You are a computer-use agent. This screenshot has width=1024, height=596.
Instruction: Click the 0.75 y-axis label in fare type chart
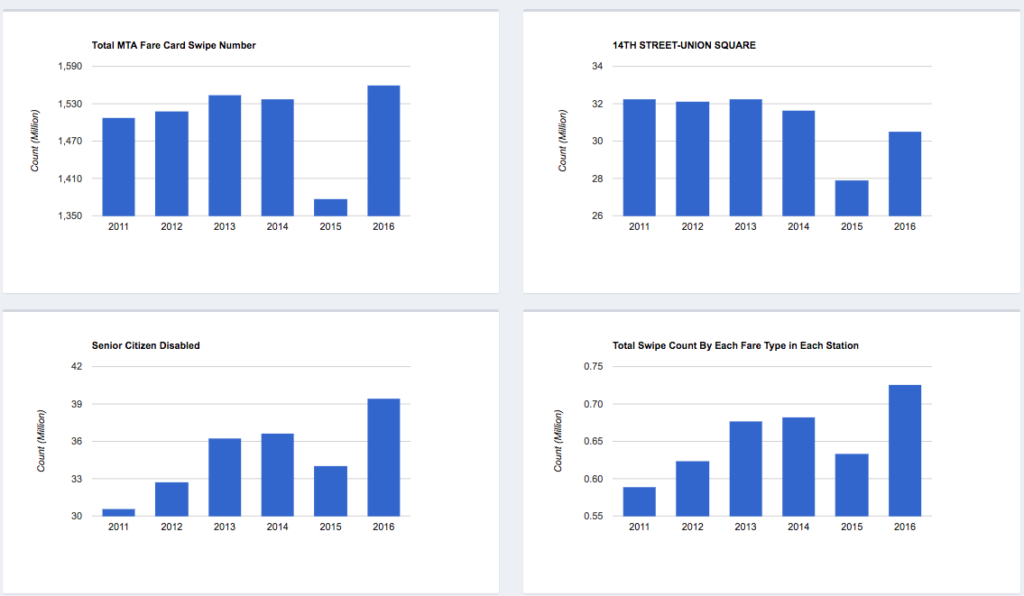click(596, 366)
